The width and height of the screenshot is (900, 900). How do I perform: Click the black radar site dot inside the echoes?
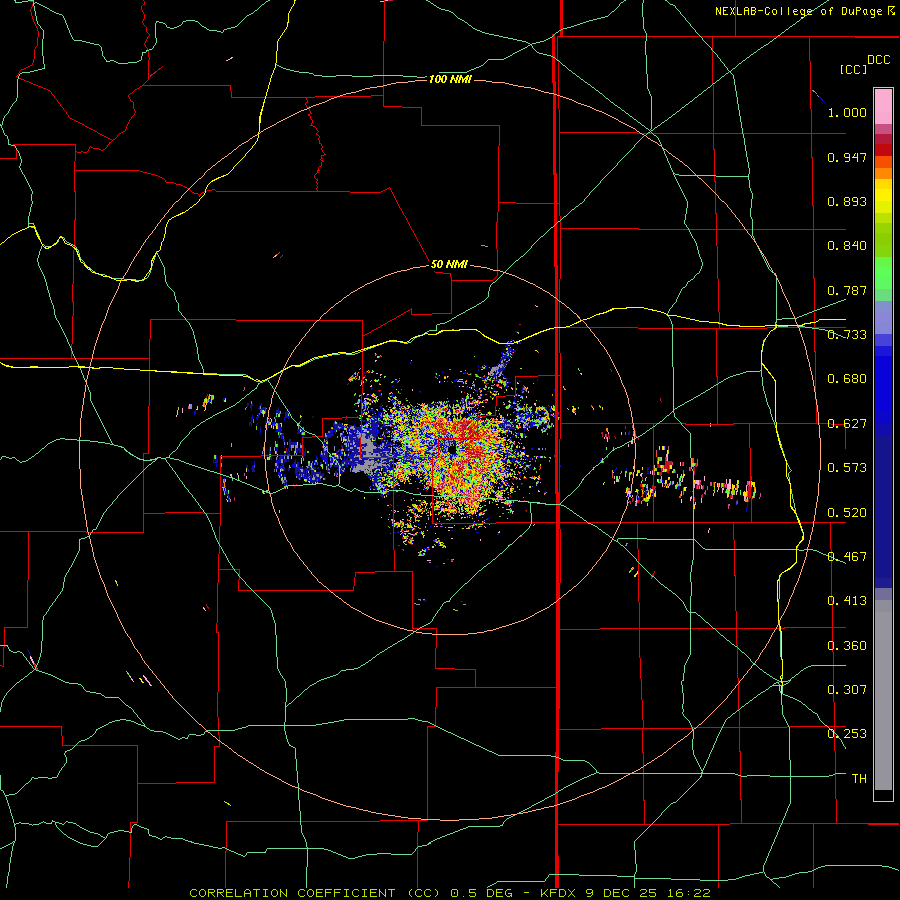point(453,451)
